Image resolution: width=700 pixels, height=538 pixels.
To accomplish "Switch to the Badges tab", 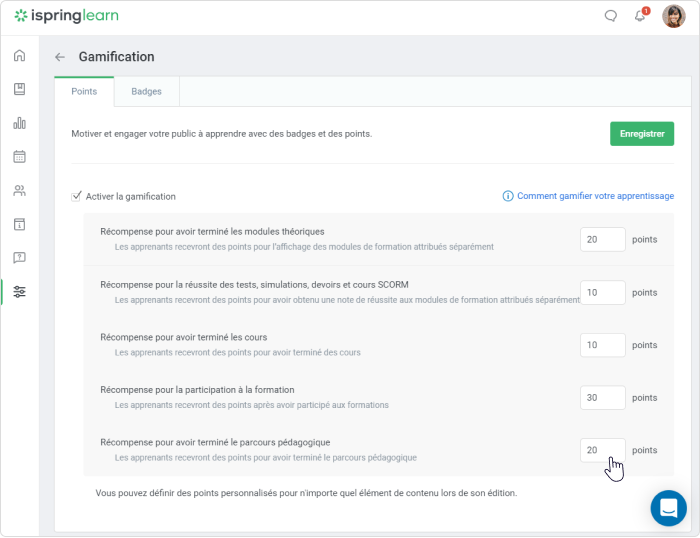I will click(x=146, y=92).
